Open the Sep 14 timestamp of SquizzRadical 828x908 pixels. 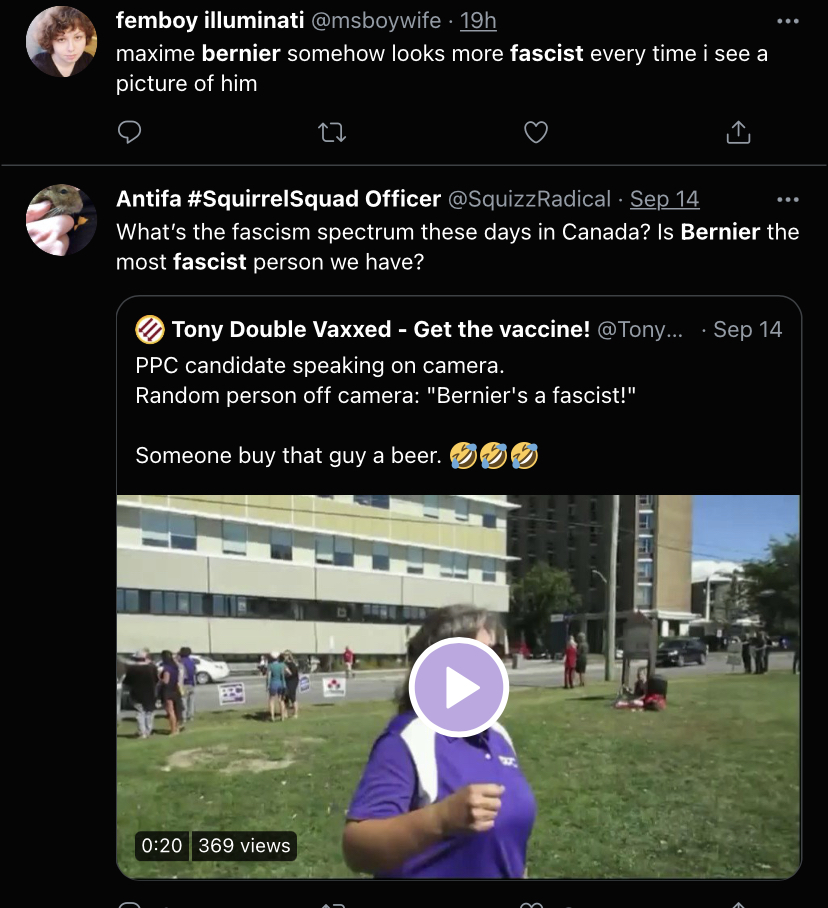[665, 199]
